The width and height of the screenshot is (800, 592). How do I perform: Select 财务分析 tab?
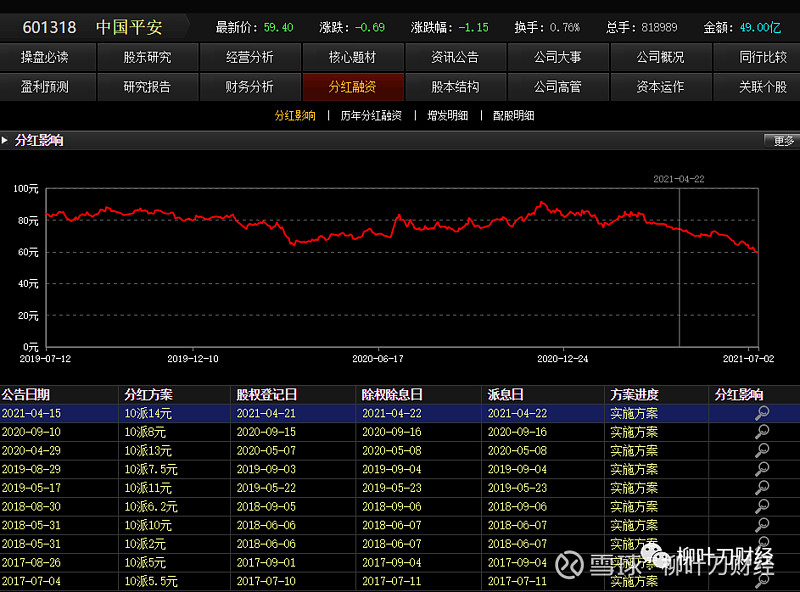pos(250,87)
